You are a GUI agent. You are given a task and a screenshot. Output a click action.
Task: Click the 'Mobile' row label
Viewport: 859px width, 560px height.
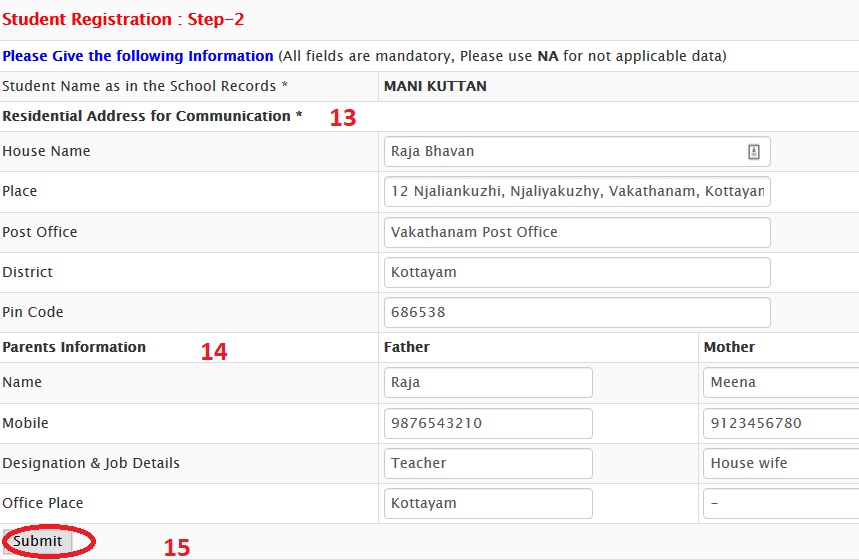point(25,424)
